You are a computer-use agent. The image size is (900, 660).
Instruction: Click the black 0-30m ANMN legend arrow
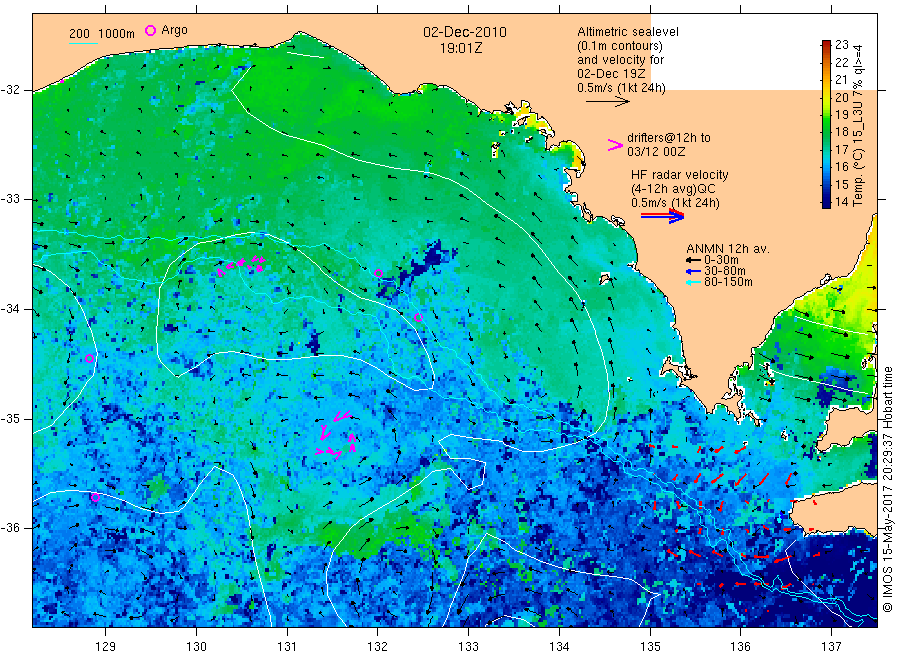(693, 260)
